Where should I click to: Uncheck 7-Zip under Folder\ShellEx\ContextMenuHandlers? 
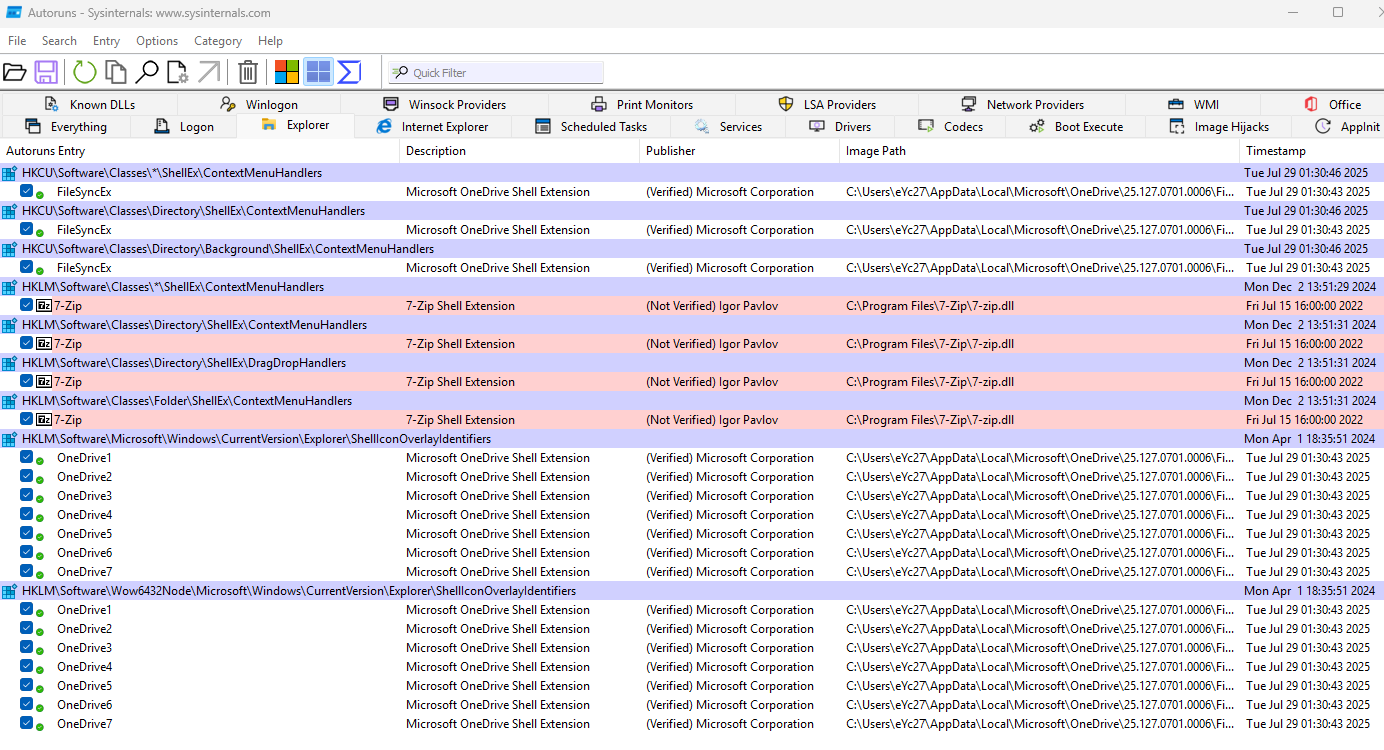click(x=26, y=419)
